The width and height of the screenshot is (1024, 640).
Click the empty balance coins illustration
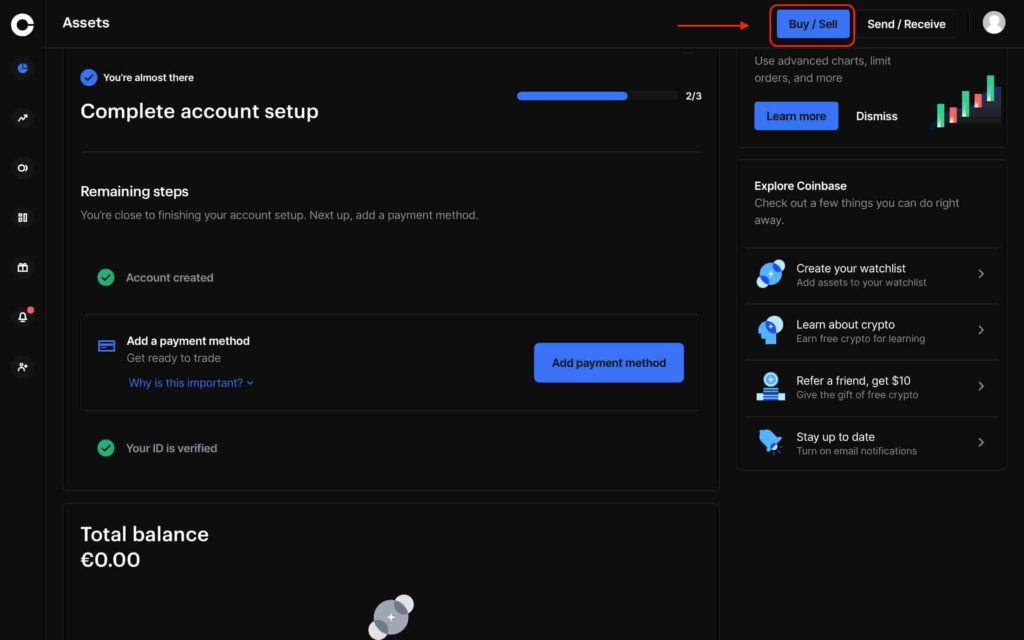pyautogui.click(x=391, y=616)
